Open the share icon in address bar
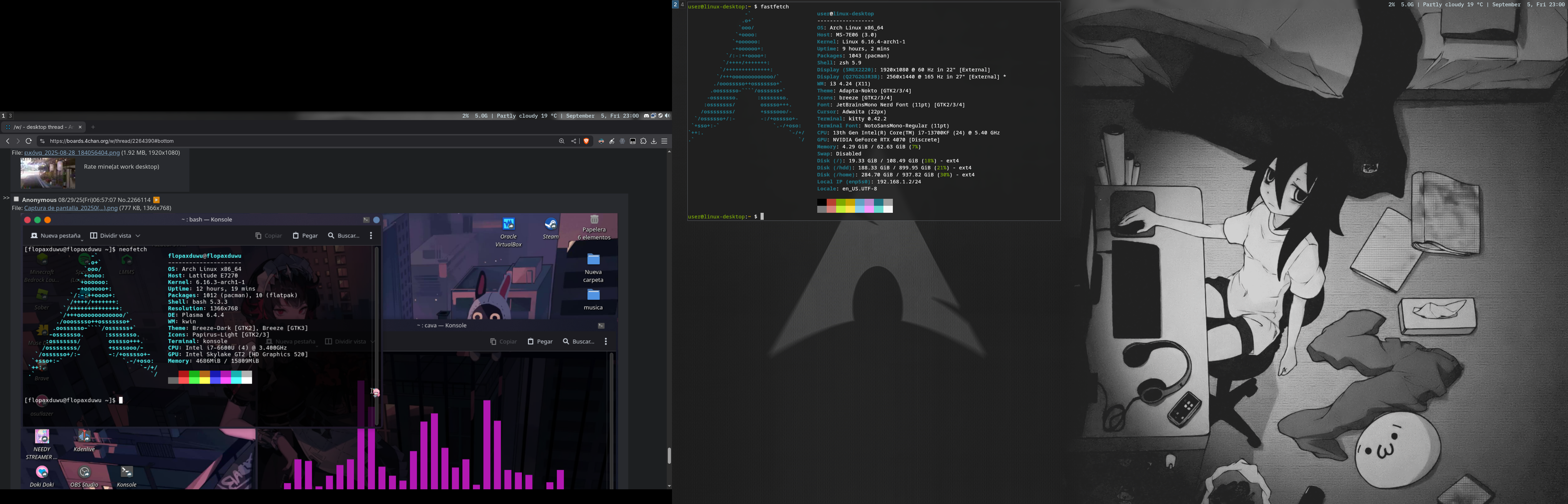The width and height of the screenshot is (1568, 504). click(x=573, y=141)
